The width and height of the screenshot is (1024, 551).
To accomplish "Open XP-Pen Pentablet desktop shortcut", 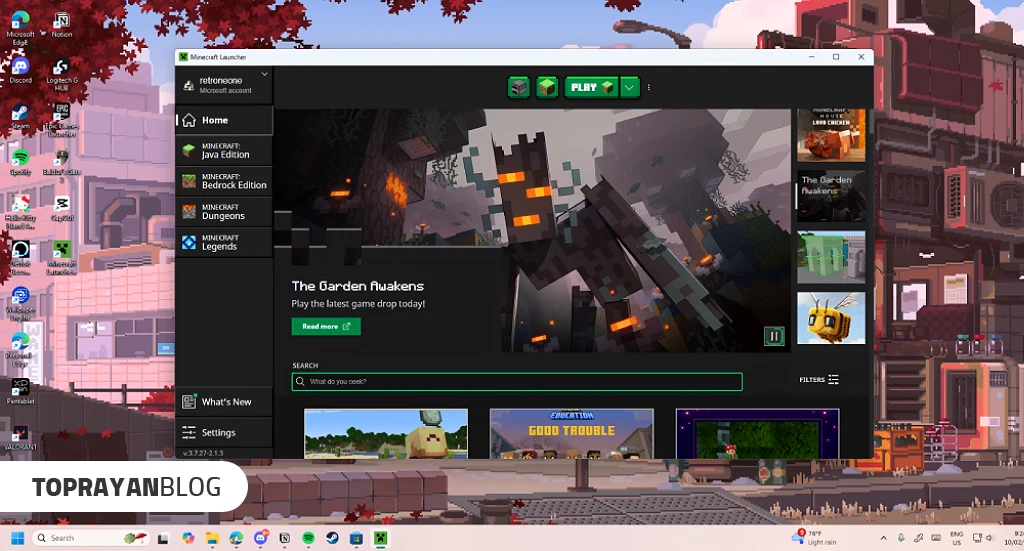I will coord(20,392).
